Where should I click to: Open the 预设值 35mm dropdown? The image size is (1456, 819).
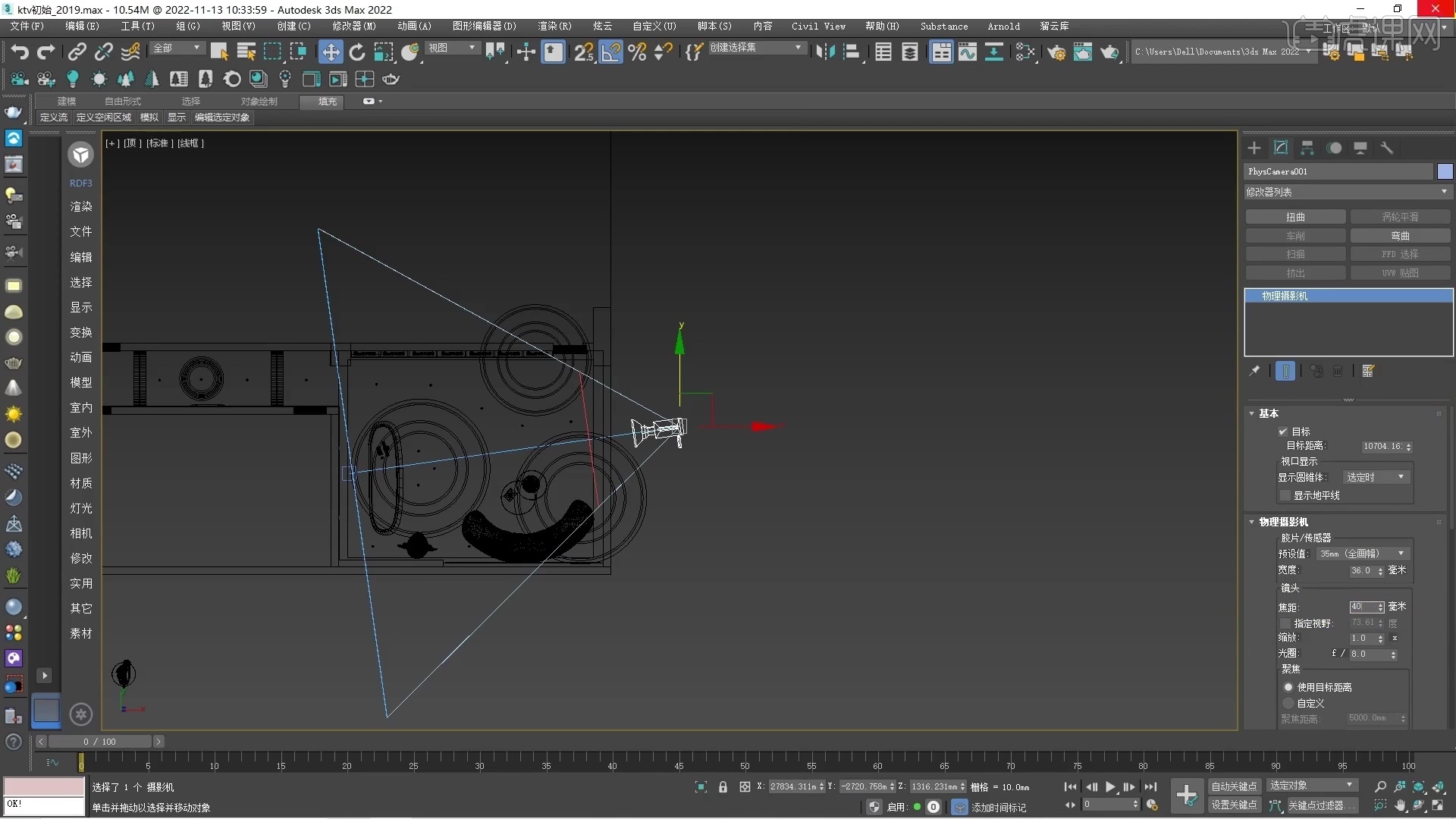pos(1363,554)
